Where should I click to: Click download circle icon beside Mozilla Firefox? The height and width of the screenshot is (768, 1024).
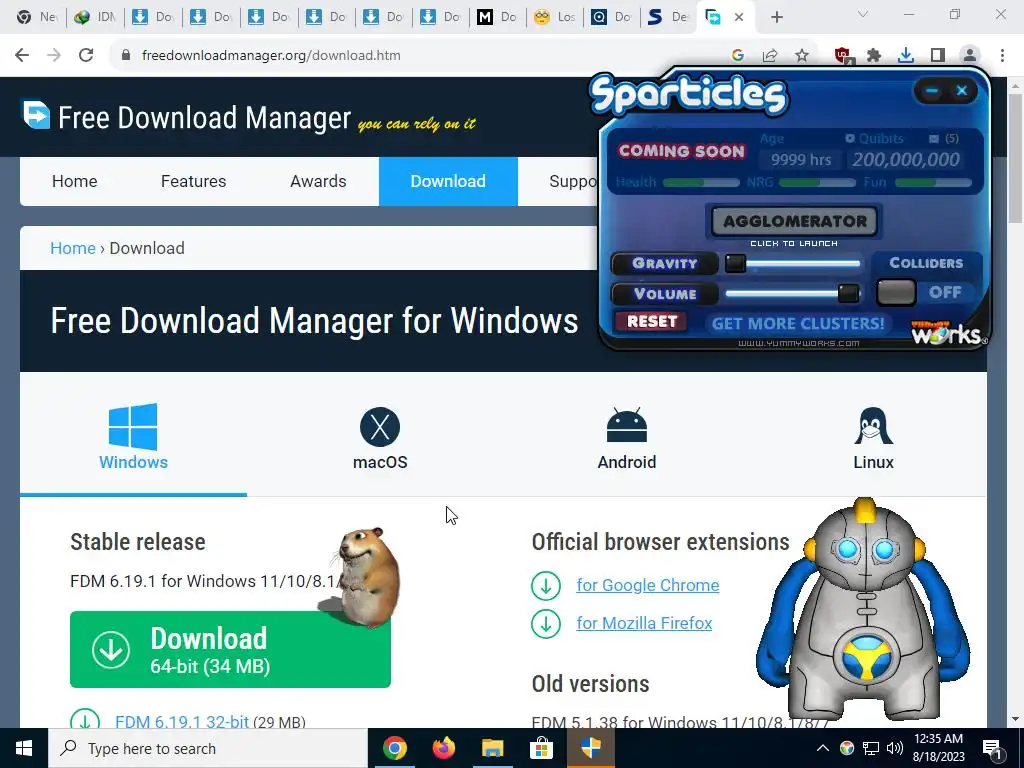coord(546,624)
